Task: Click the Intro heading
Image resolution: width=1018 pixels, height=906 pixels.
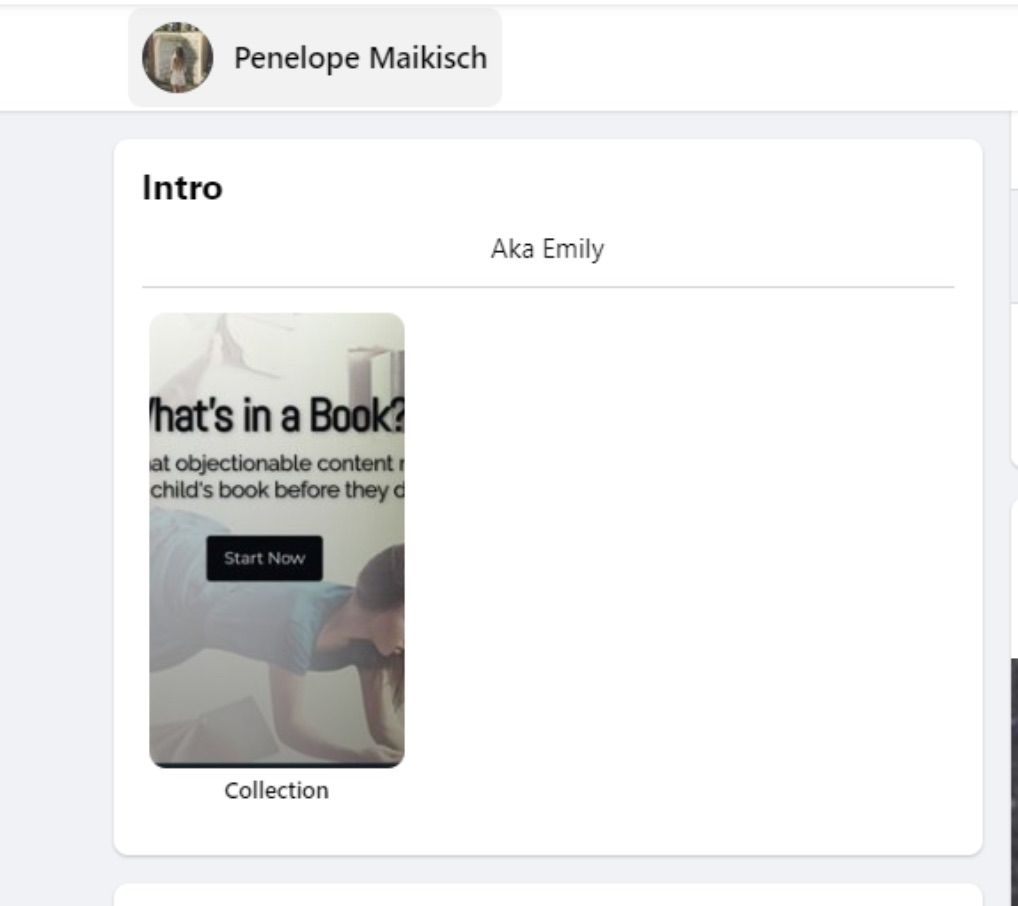Action: pyautogui.click(x=182, y=188)
